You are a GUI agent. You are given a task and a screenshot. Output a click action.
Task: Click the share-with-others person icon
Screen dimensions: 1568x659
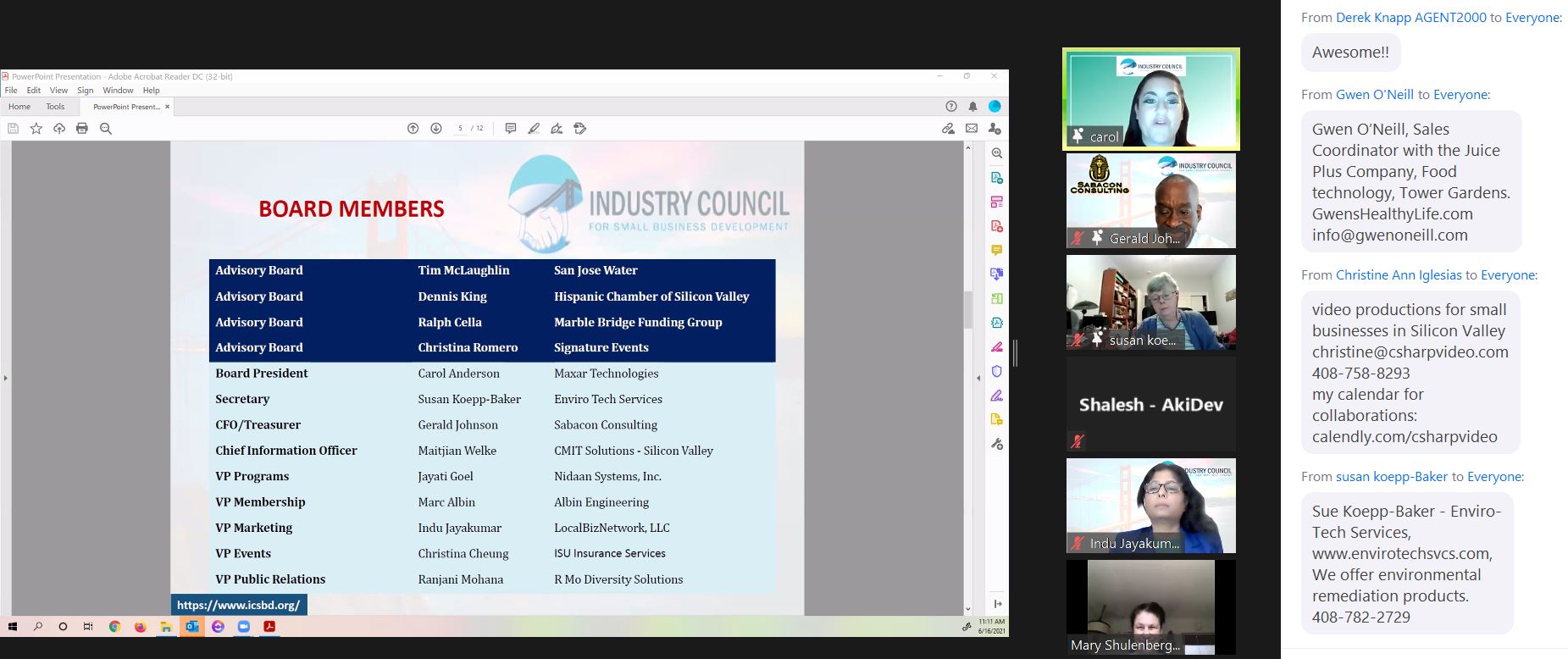pos(995,129)
